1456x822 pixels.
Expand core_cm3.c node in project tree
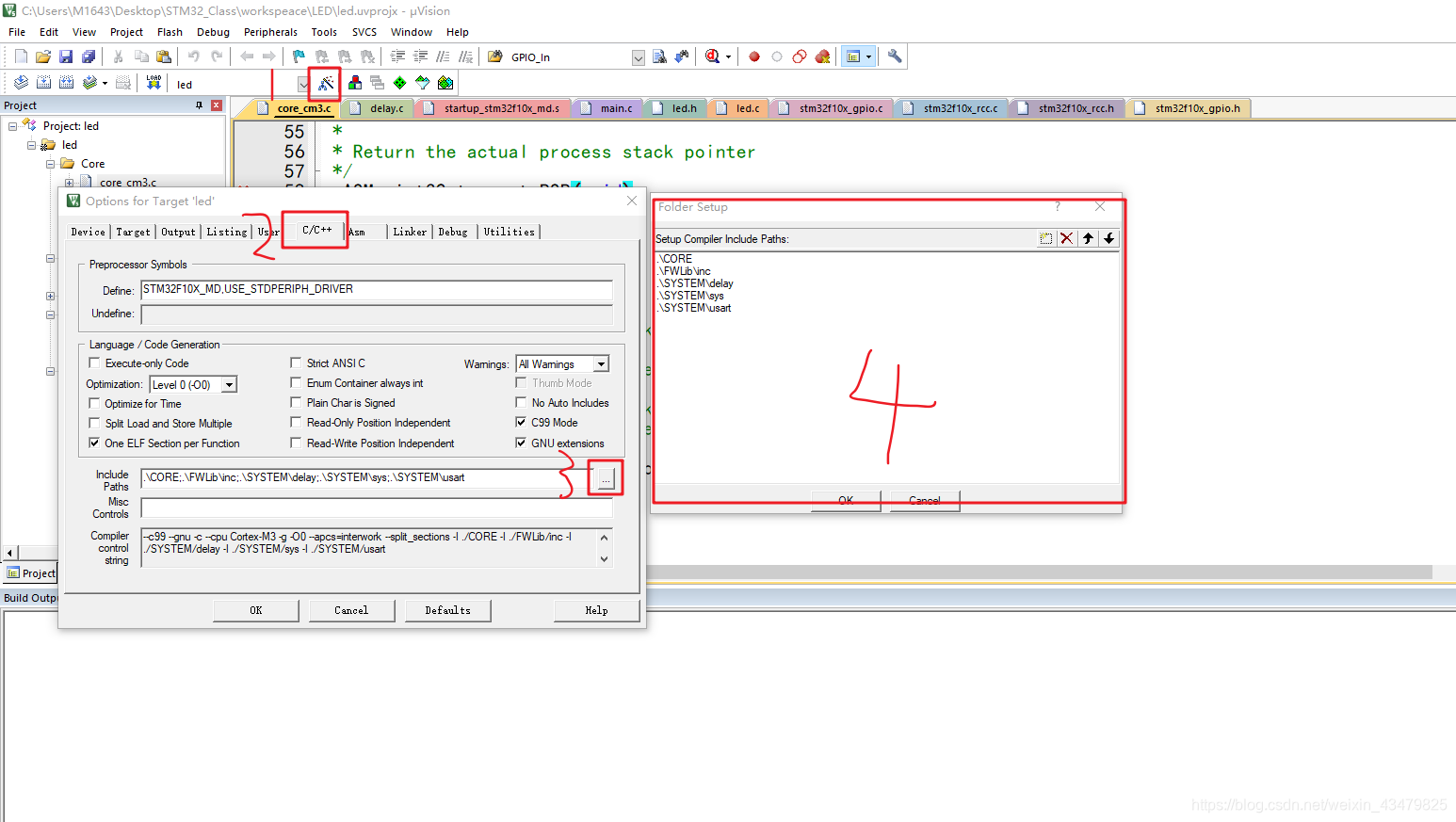coord(70,183)
